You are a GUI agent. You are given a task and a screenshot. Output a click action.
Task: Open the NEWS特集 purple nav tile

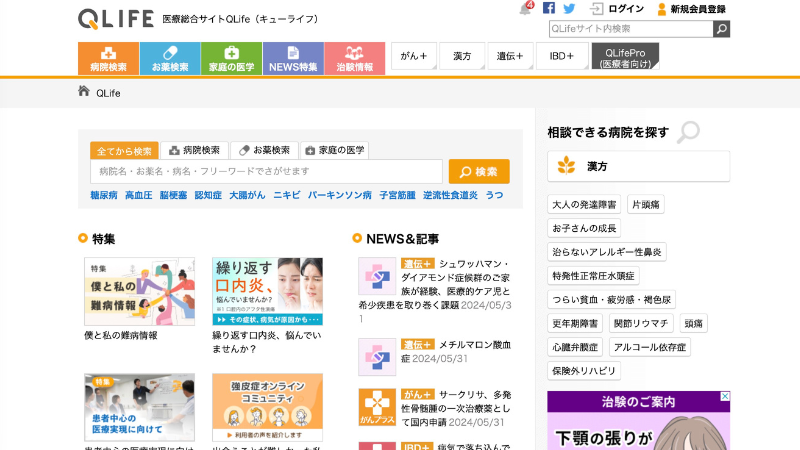[293, 59]
